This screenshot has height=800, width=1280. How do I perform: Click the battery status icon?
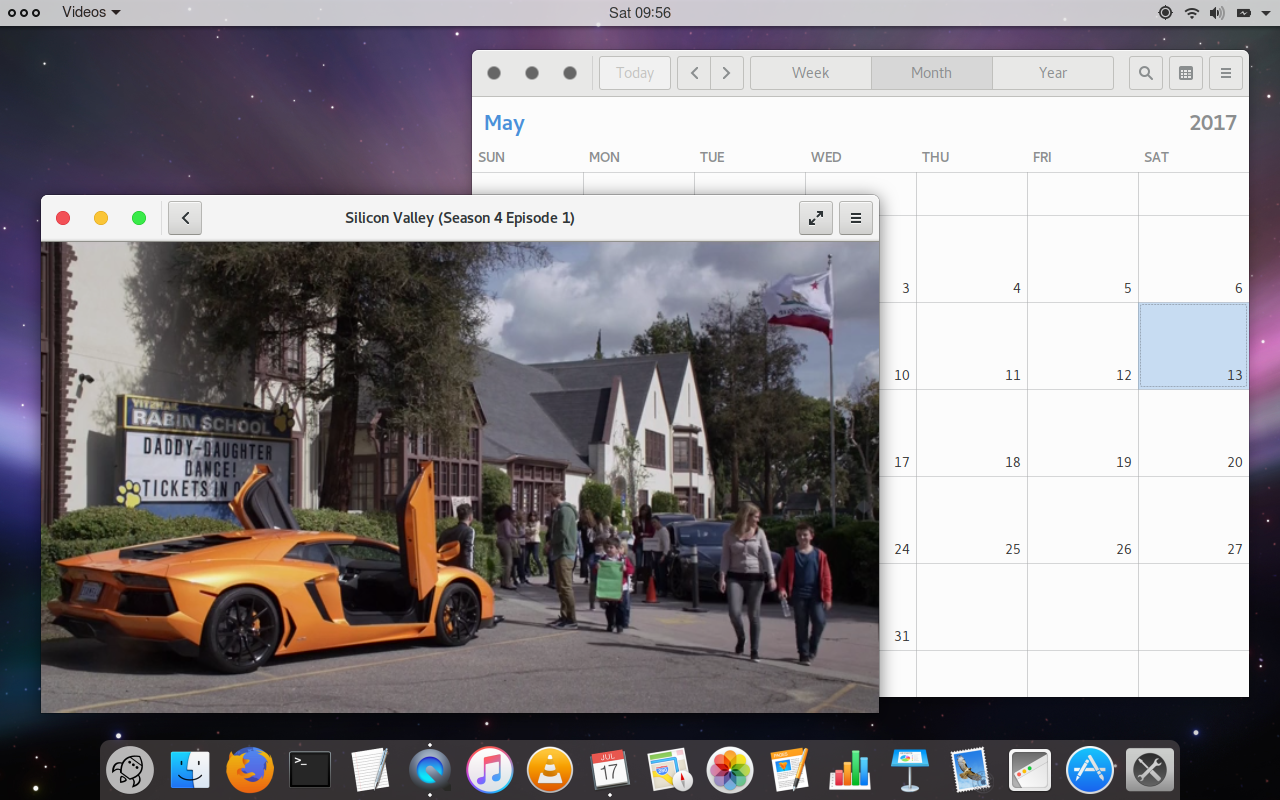pyautogui.click(x=1243, y=13)
